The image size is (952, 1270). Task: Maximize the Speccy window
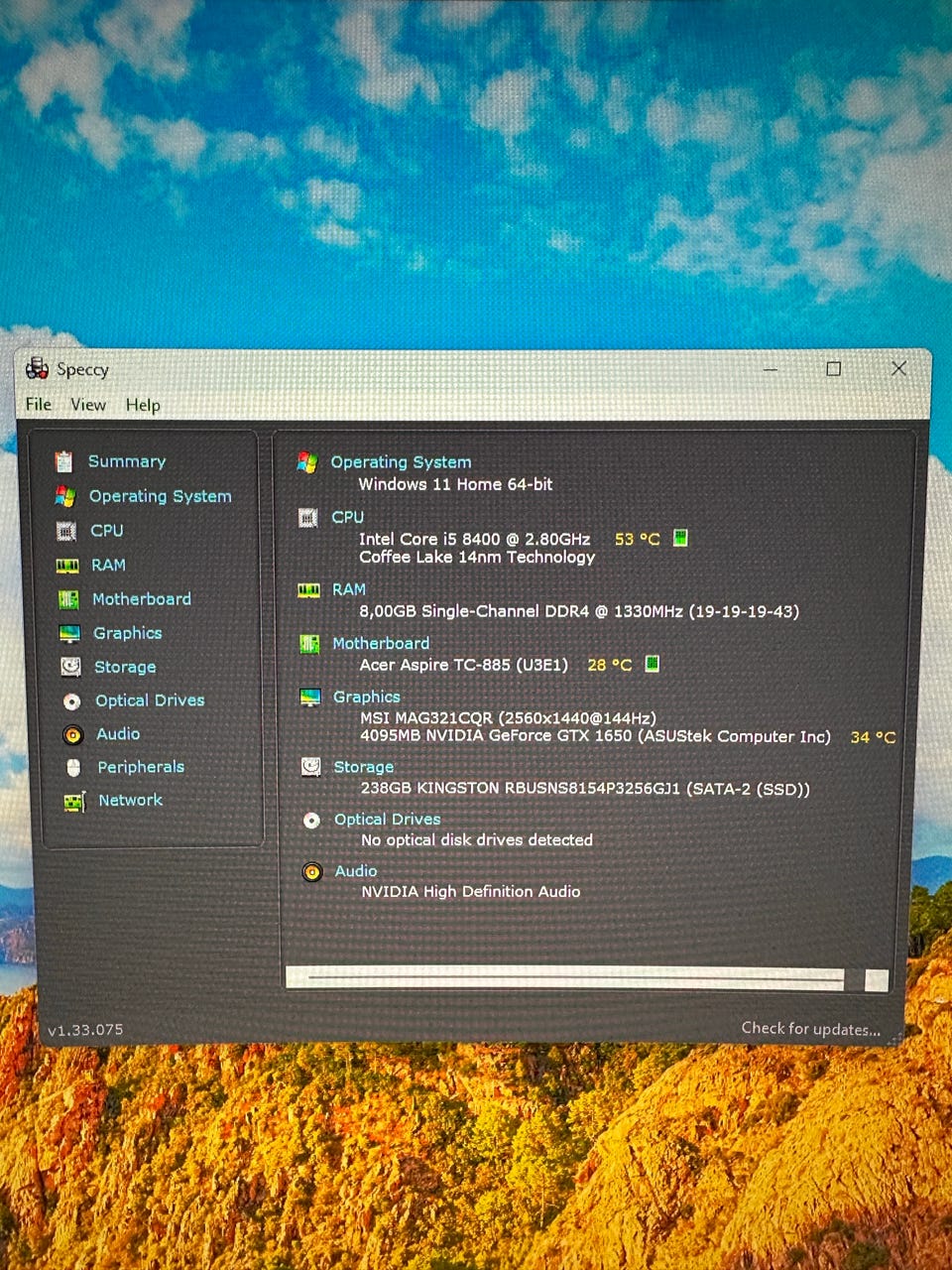coord(834,368)
